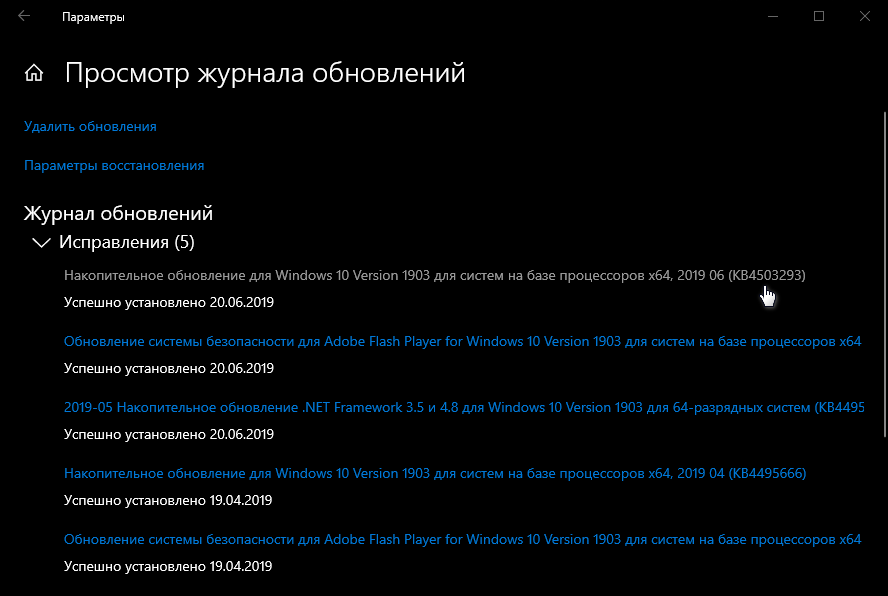
Task: Close the Параметры window
Action: pyautogui.click(x=865, y=17)
